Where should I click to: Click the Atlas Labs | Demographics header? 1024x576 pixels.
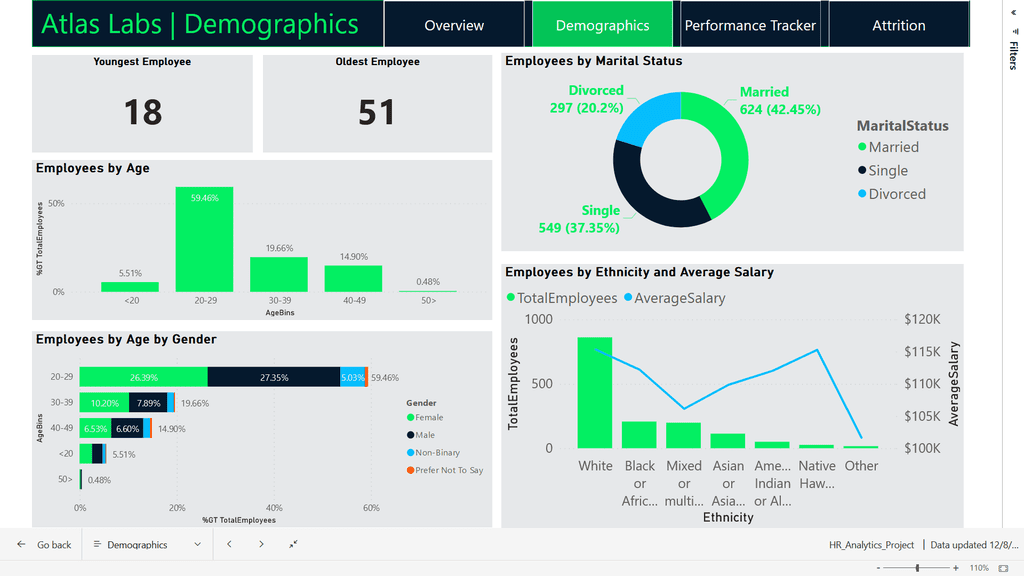click(x=200, y=24)
